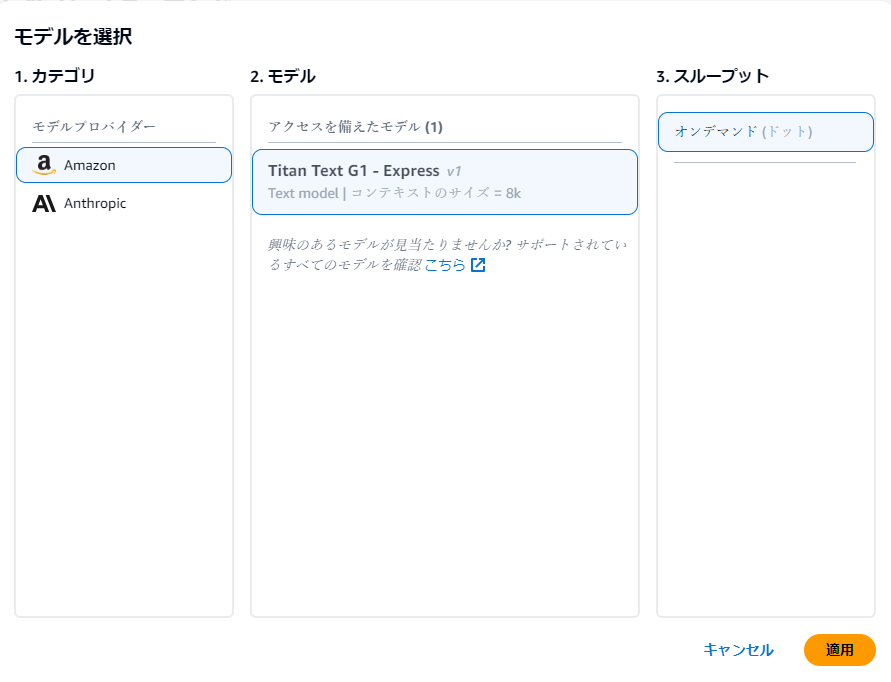Click the キャンセル button
891x682 pixels.
(x=738, y=650)
